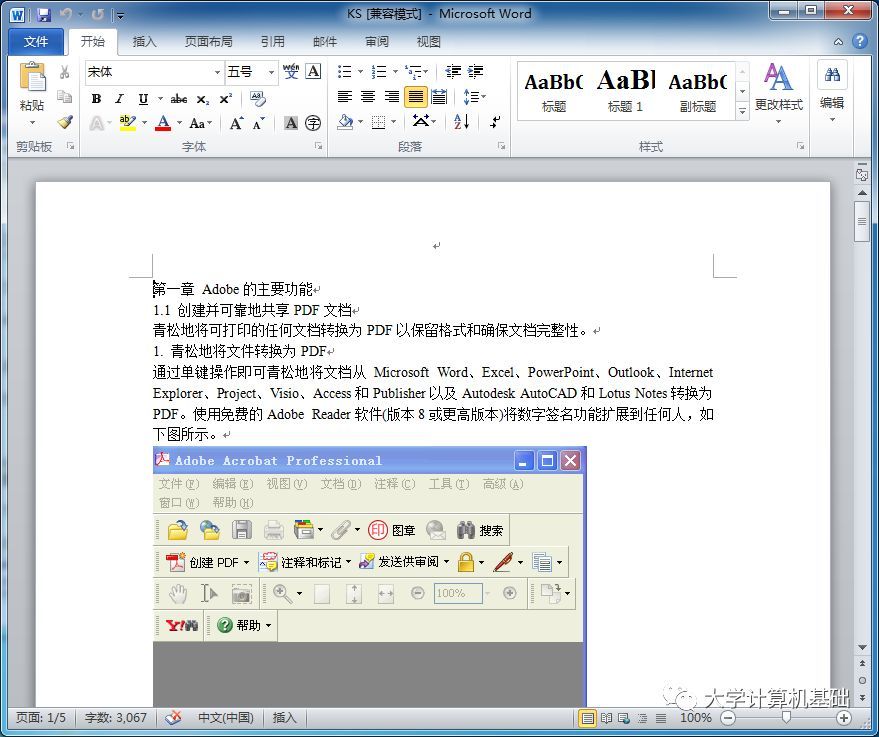Toggle Italic formatting
The width and height of the screenshot is (879, 737).
click(119, 99)
